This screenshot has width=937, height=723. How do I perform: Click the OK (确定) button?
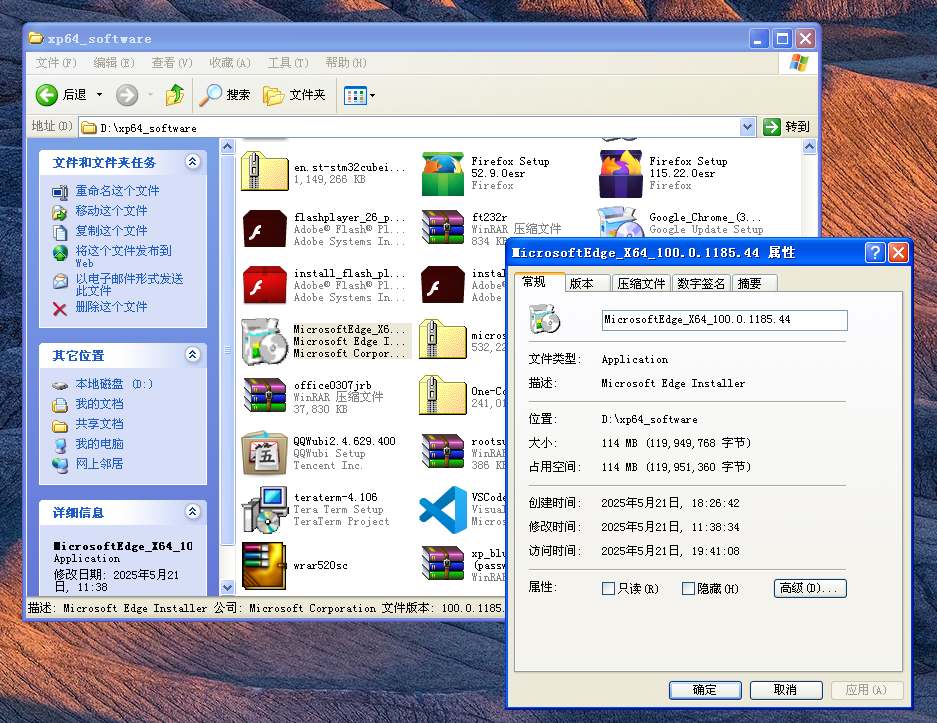705,690
